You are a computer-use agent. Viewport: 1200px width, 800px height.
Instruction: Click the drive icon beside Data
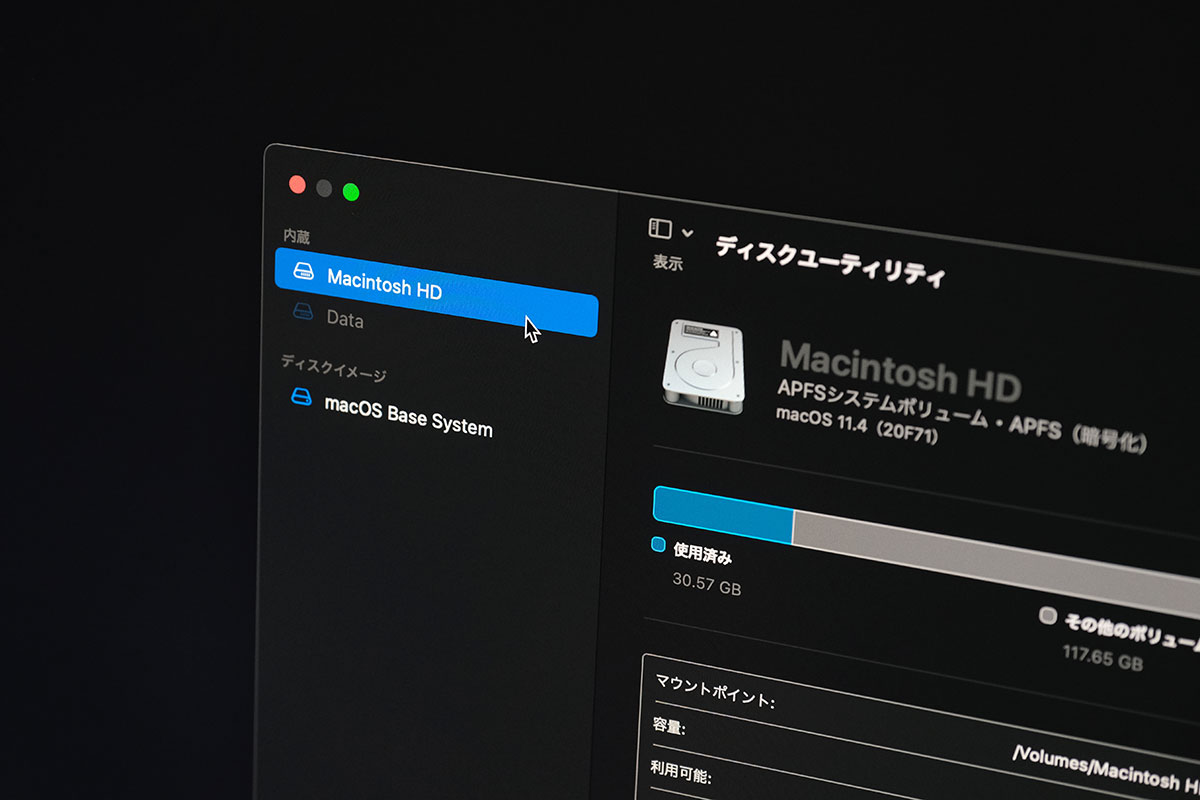click(303, 313)
